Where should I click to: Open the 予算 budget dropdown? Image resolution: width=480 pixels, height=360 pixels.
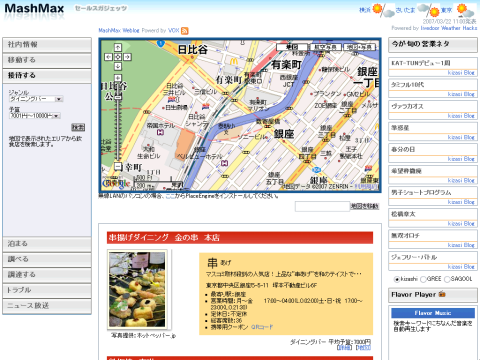pyautogui.click(x=35, y=116)
